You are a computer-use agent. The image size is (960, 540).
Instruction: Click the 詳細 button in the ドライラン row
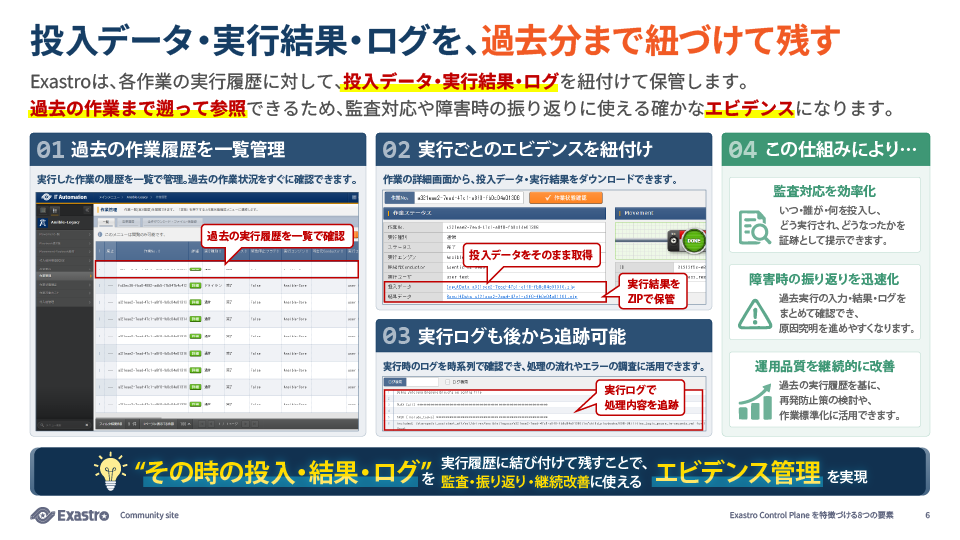(x=195, y=285)
